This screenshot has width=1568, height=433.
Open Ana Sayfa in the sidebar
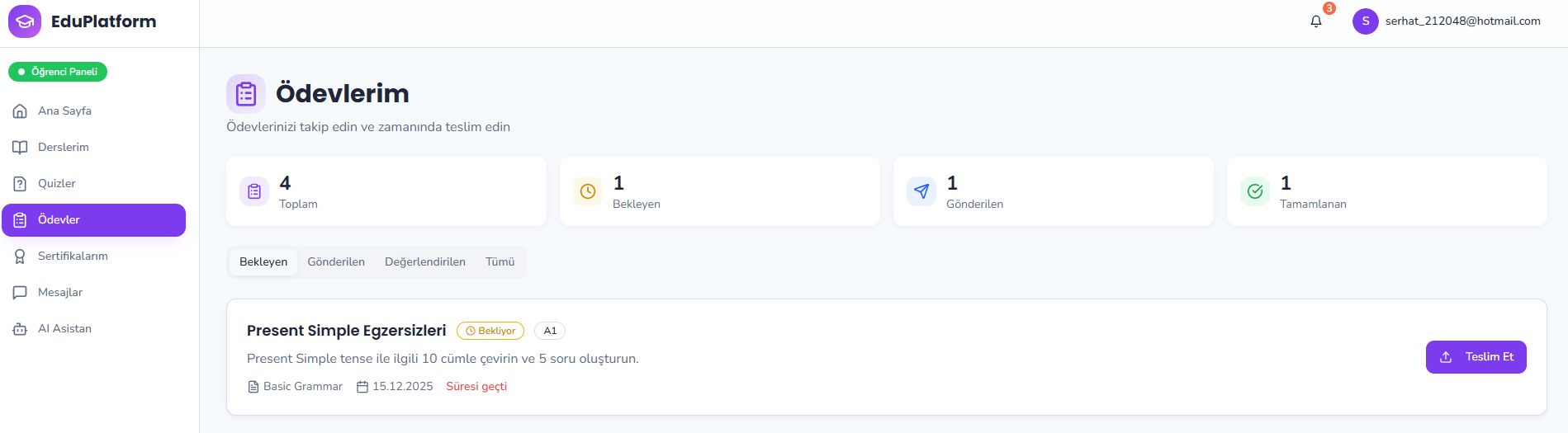pyautogui.click(x=93, y=111)
